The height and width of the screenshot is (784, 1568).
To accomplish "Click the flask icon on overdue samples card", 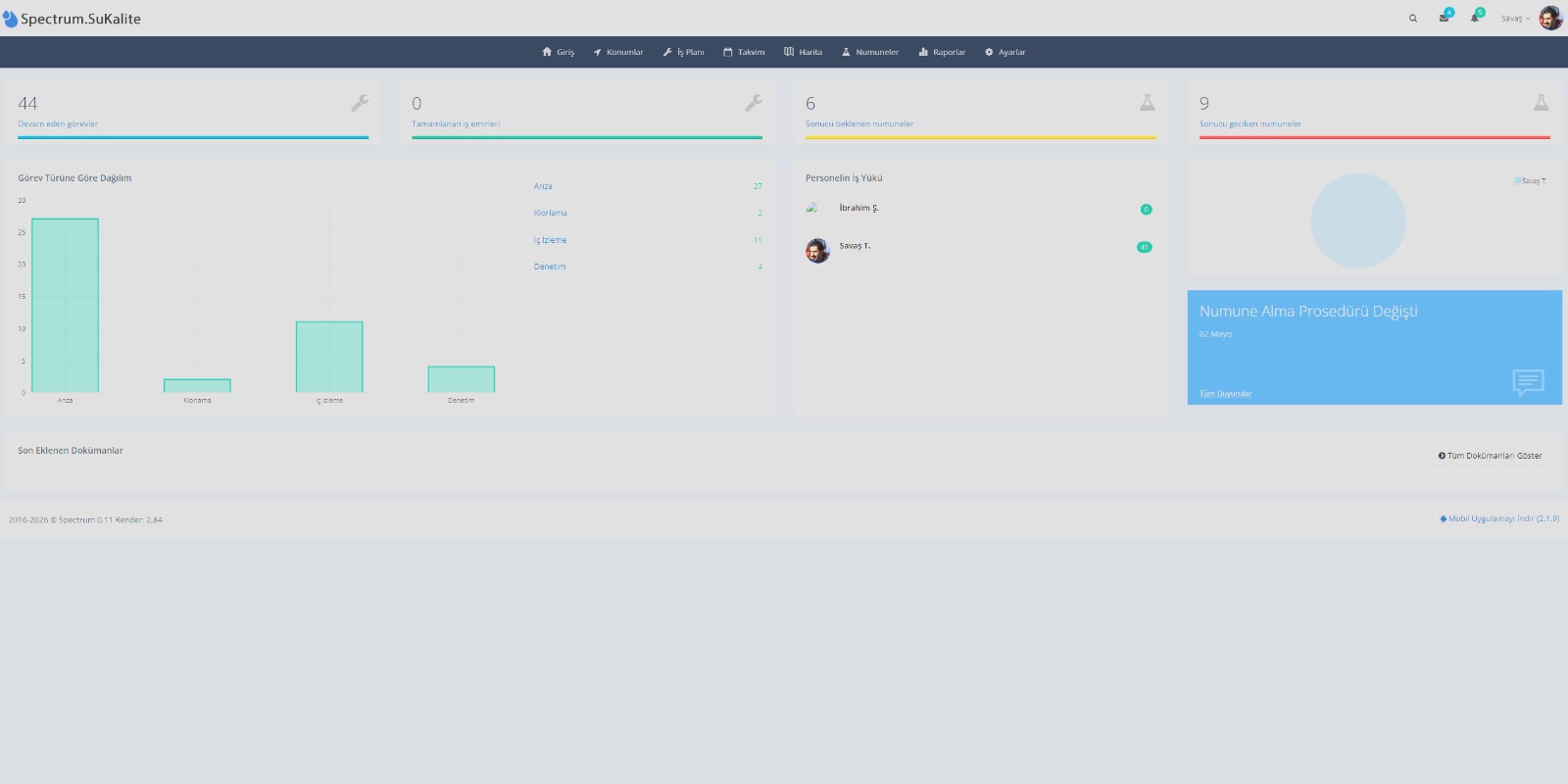I will coord(1542,103).
